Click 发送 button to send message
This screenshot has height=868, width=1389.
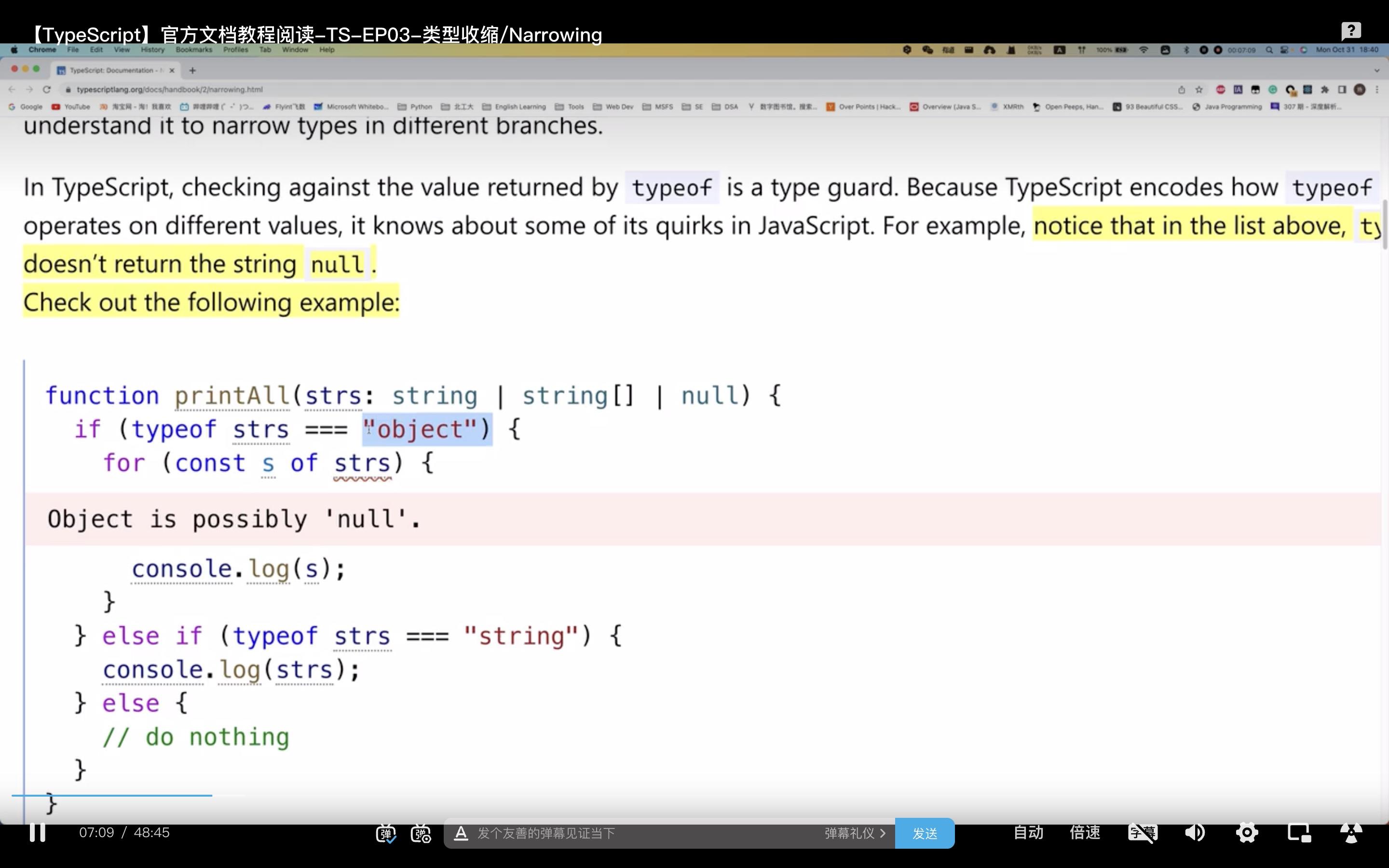point(922,833)
